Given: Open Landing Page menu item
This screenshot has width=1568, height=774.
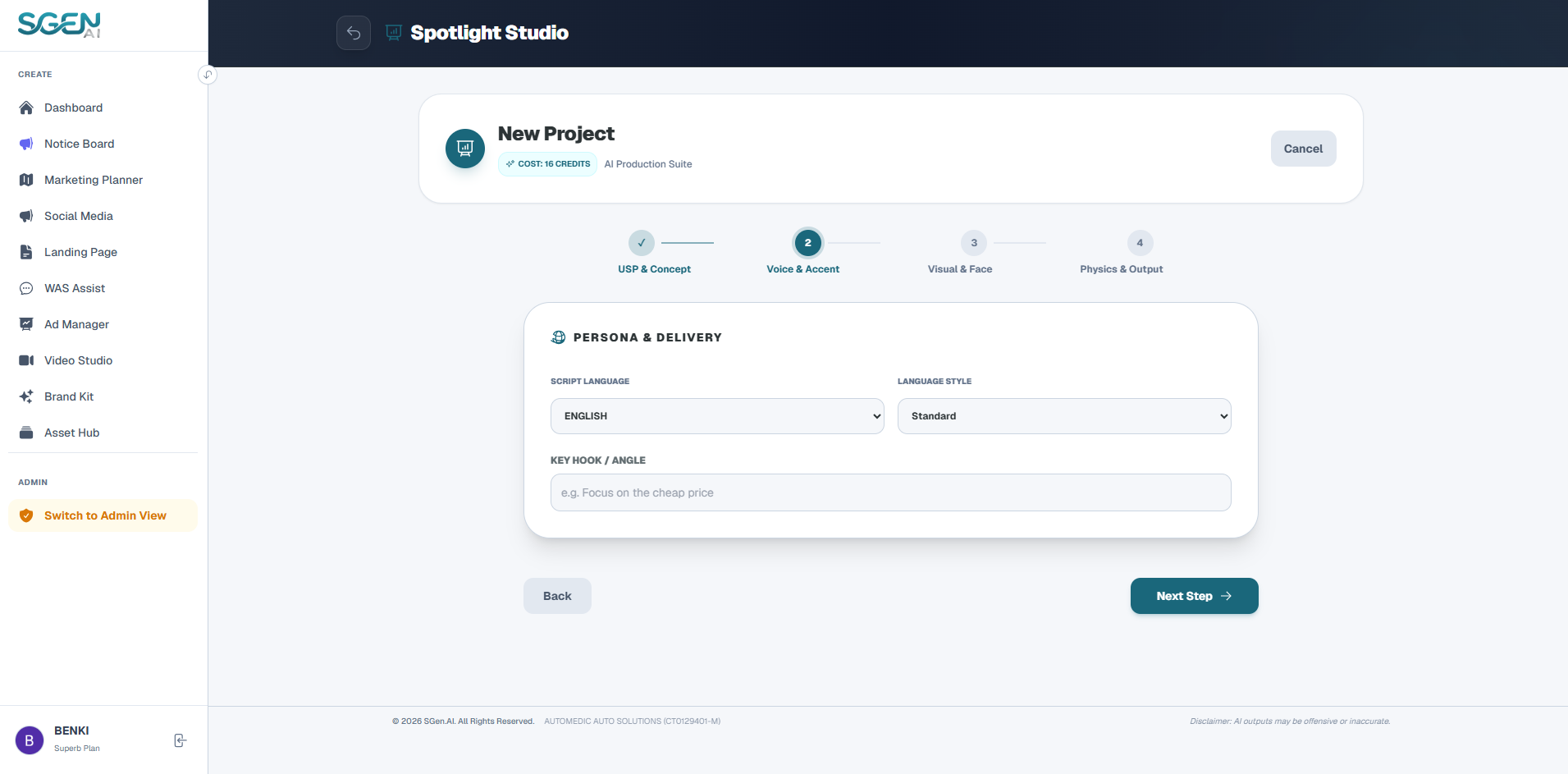Looking at the screenshot, I should tap(103, 252).
